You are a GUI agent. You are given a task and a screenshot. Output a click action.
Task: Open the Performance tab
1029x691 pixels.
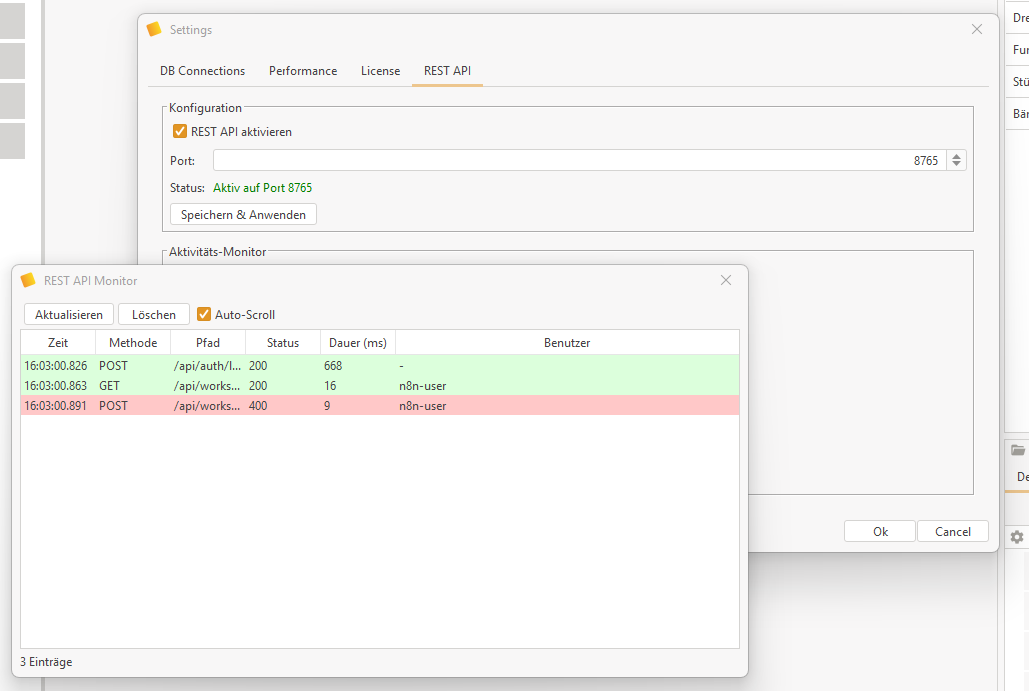point(303,71)
